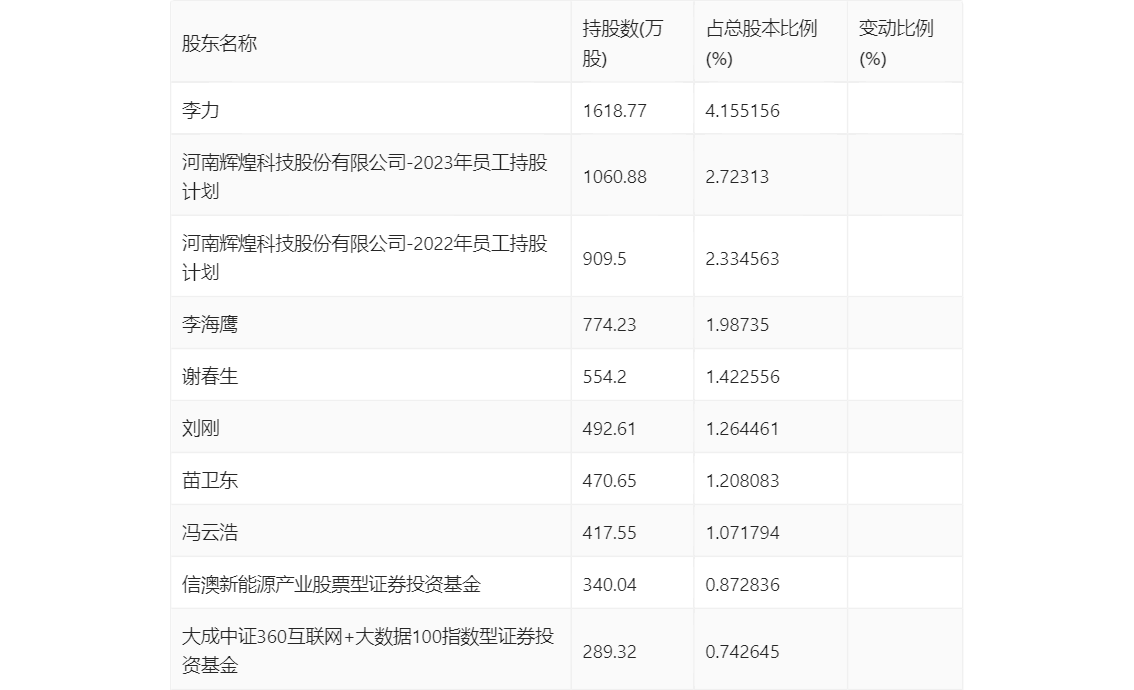Select the value 470.65
The width and height of the screenshot is (1134, 690).
tap(609, 481)
